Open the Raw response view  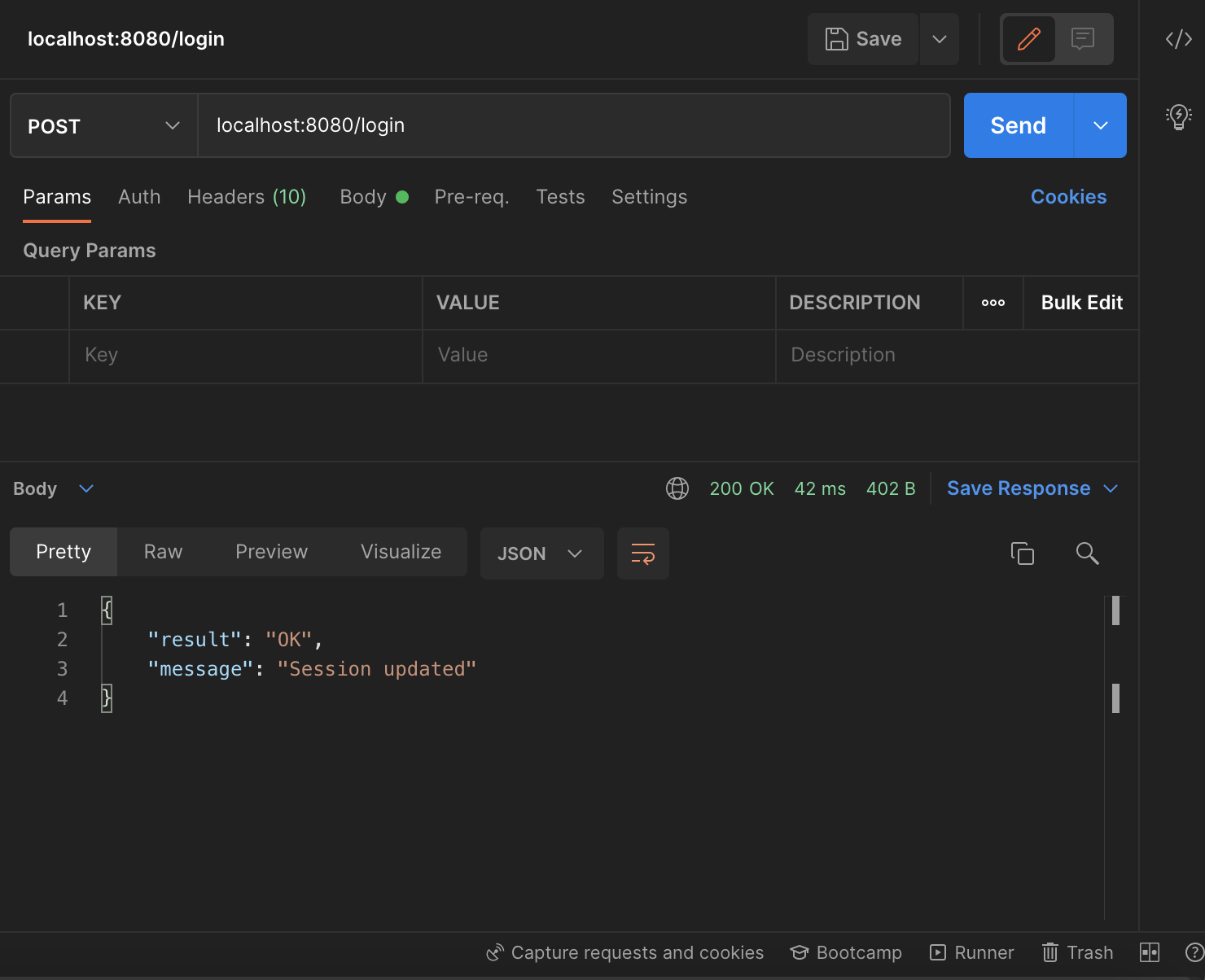click(x=163, y=552)
